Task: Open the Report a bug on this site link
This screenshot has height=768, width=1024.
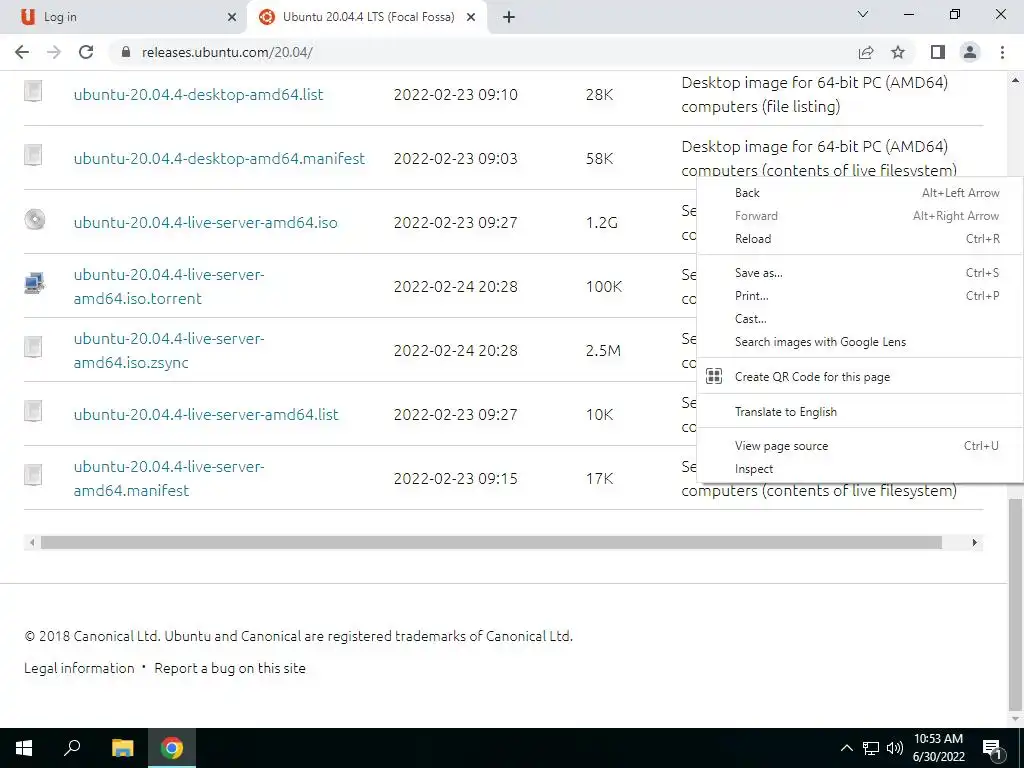Action: coord(230,668)
